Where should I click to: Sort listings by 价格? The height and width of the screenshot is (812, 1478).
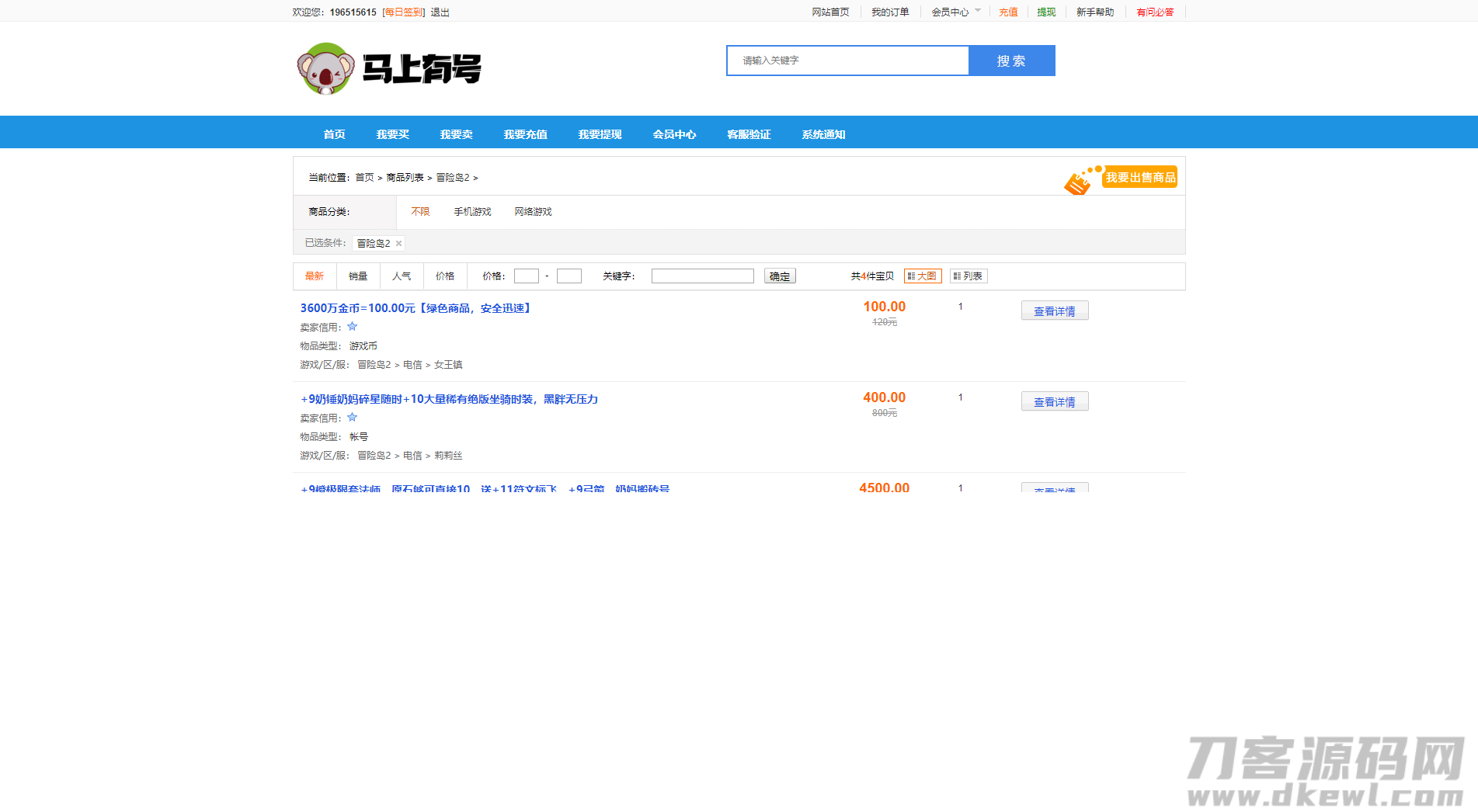[x=444, y=276]
